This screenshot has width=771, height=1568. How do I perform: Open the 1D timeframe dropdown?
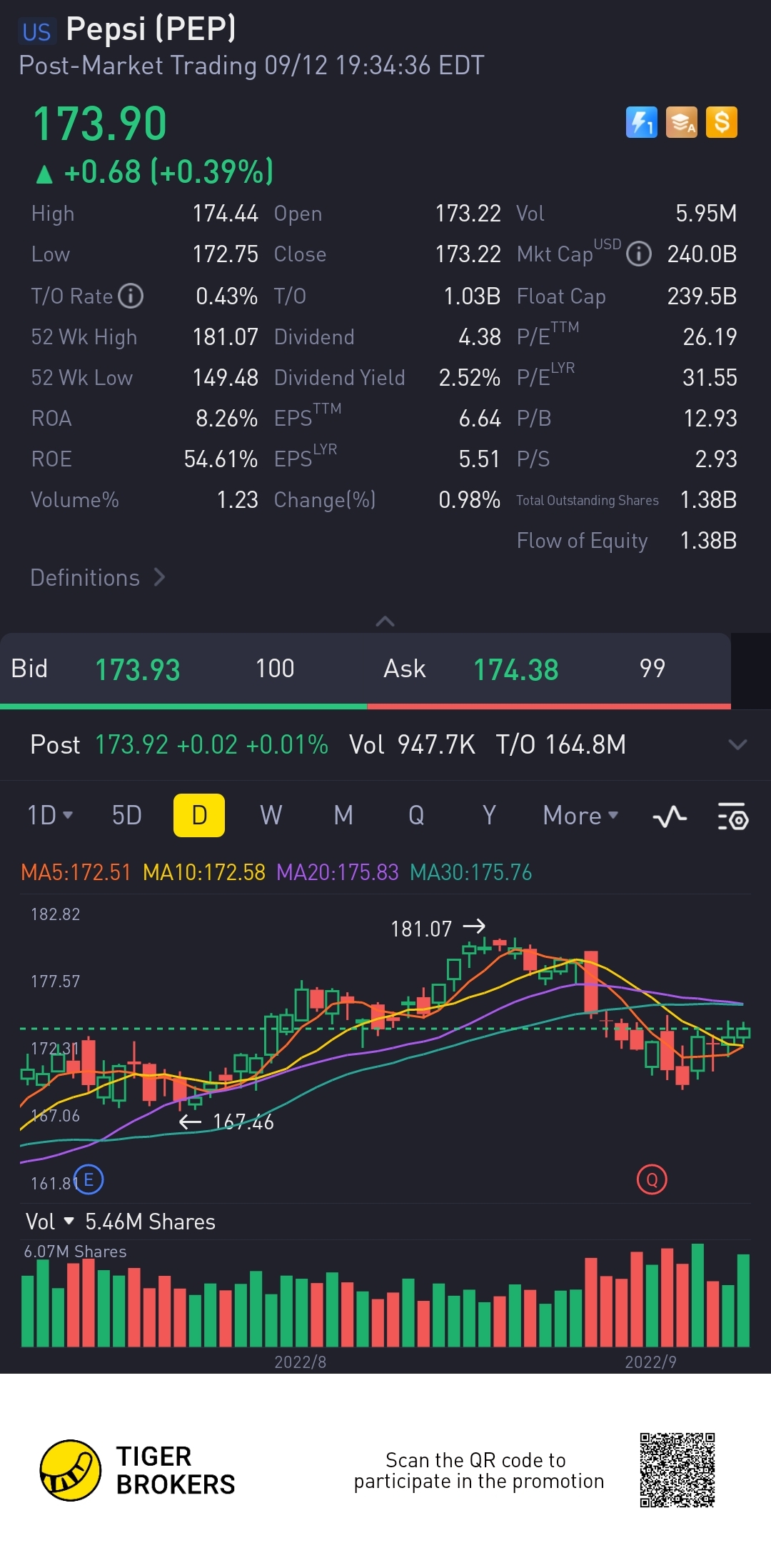click(x=50, y=815)
